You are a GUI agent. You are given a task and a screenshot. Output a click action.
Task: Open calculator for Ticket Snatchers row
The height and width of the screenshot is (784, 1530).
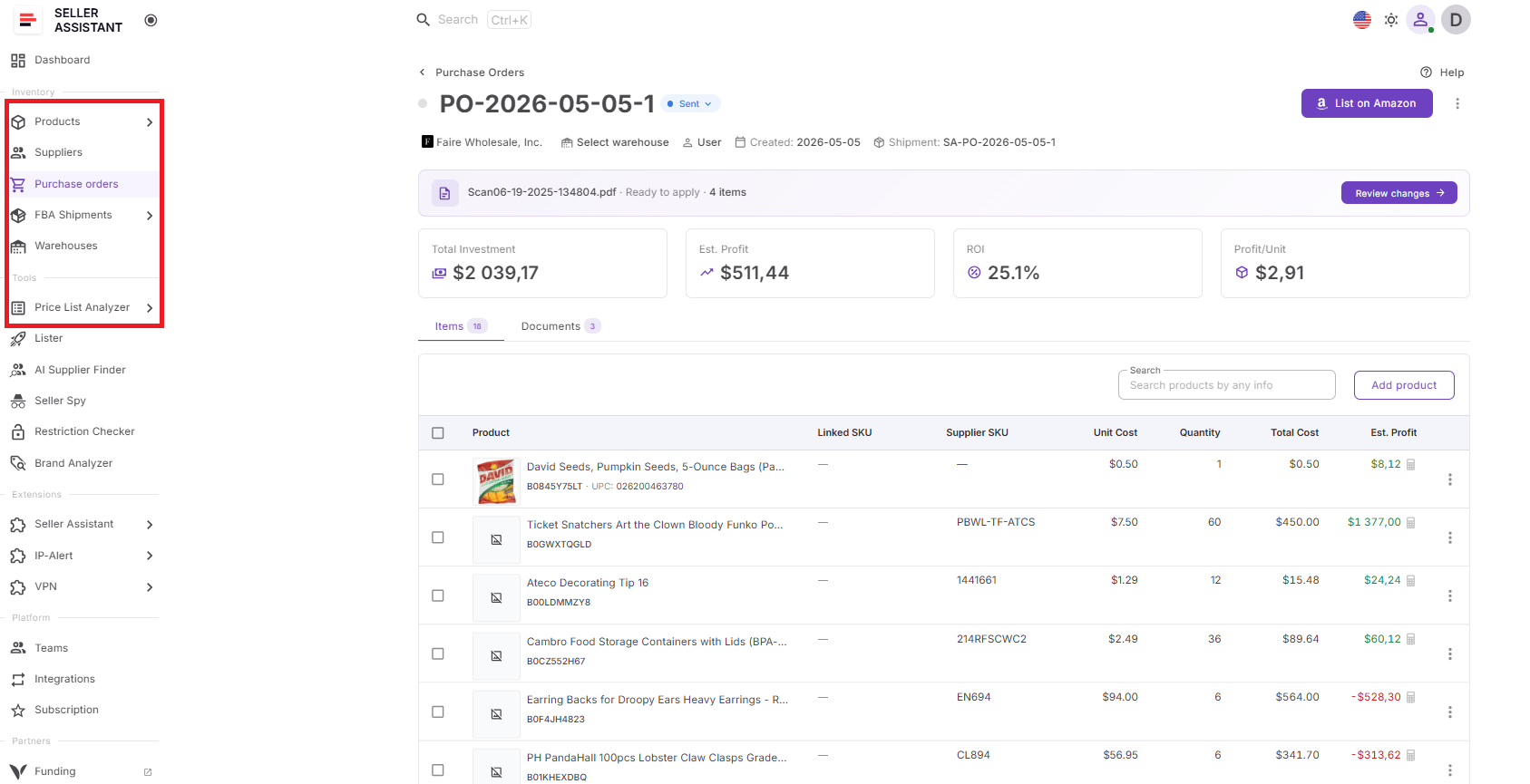click(1411, 523)
